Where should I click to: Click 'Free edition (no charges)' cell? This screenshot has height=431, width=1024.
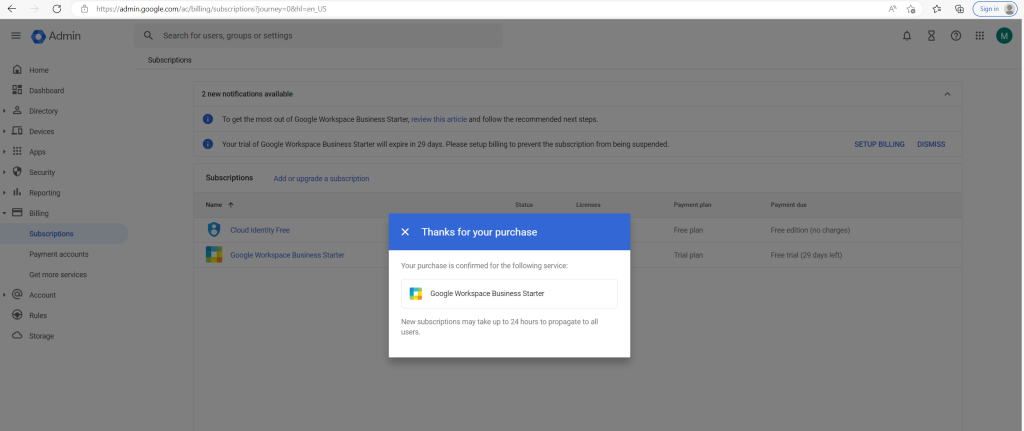(x=810, y=230)
